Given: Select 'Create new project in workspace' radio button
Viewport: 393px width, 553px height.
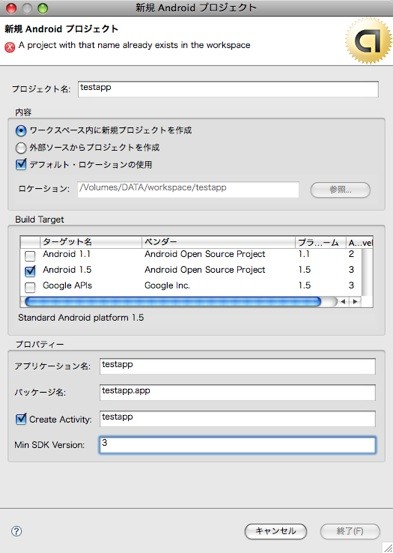Looking at the screenshot, I should (21, 131).
